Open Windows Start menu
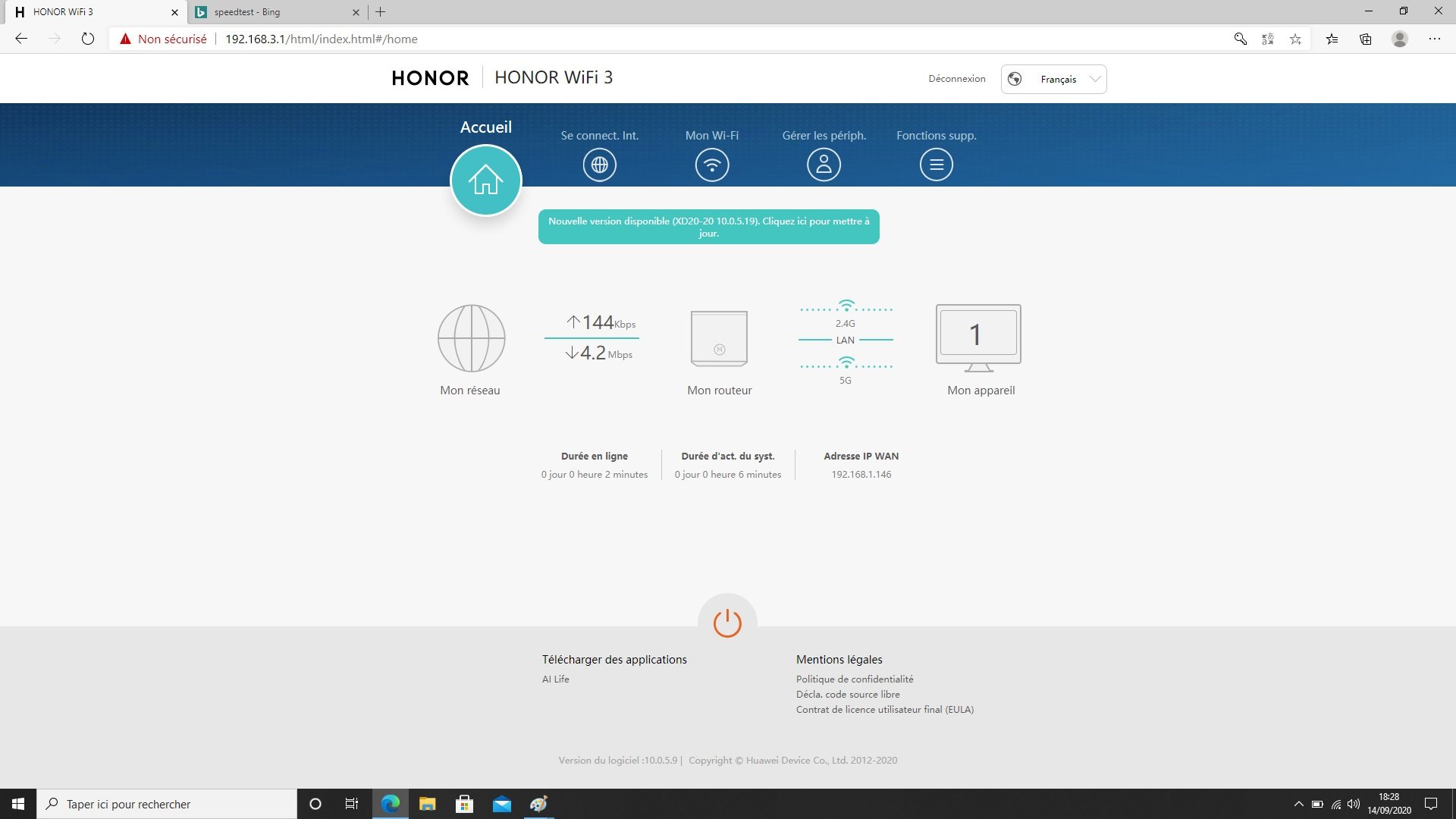1456x819 pixels. (18, 804)
